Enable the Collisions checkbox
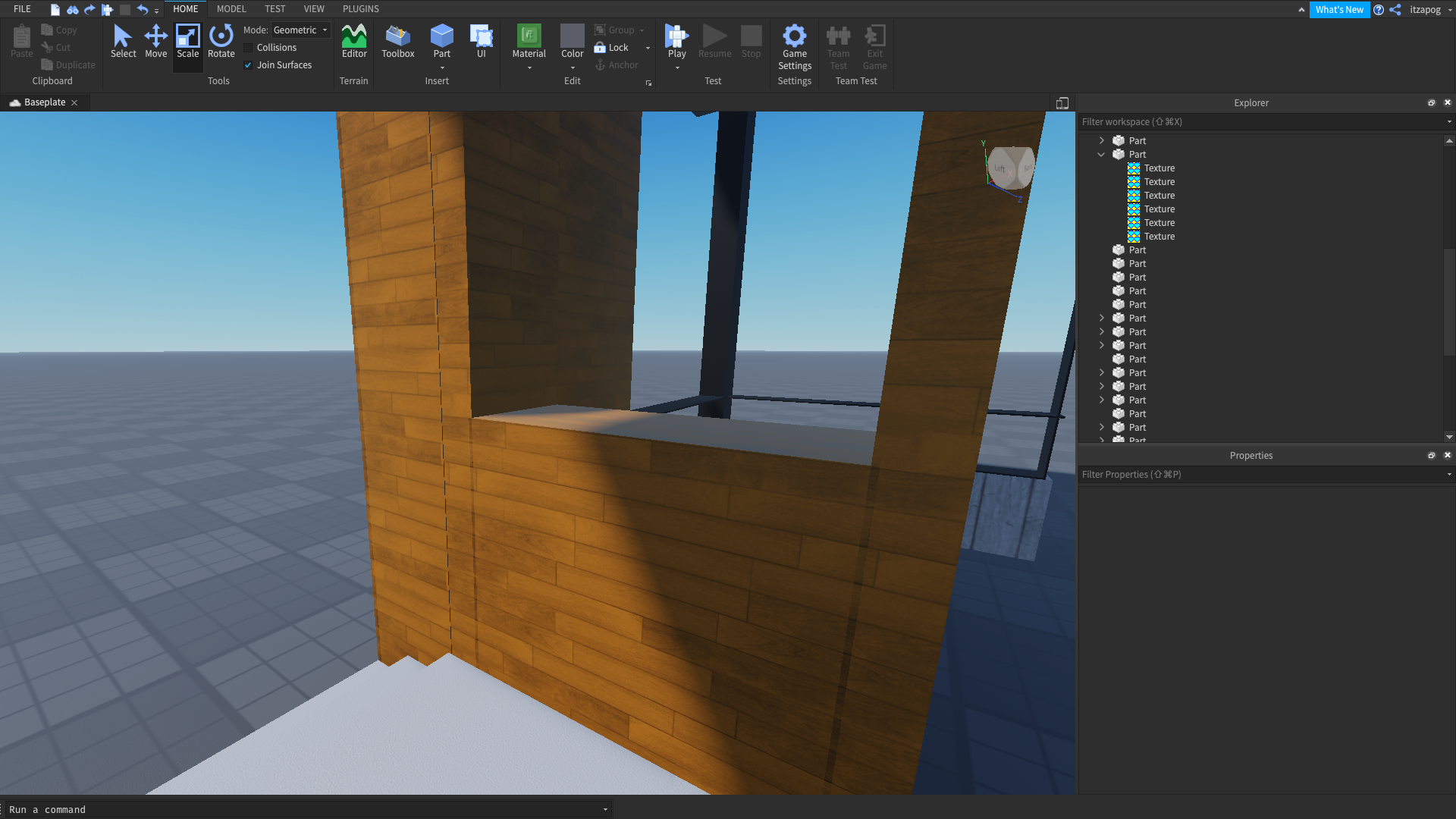Screen dimensions: 1456x819 click(248, 48)
